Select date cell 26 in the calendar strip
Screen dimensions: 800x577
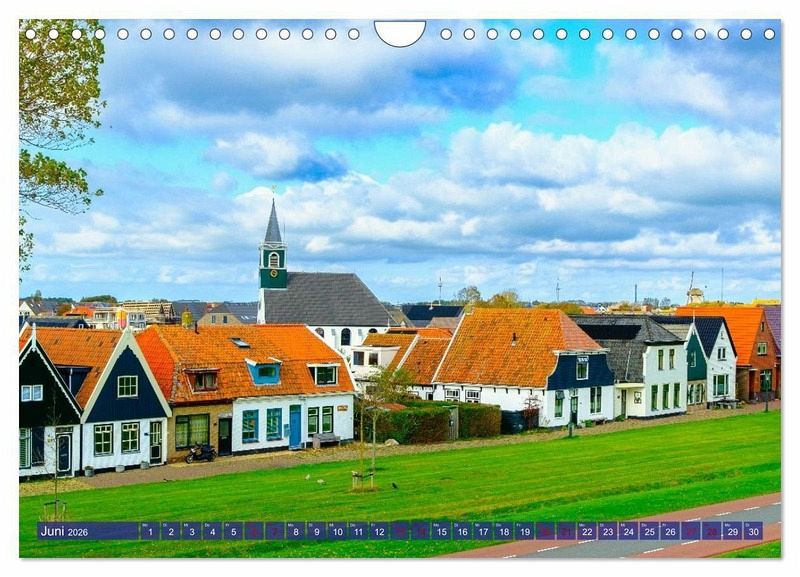pyautogui.click(x=670, y=531)
